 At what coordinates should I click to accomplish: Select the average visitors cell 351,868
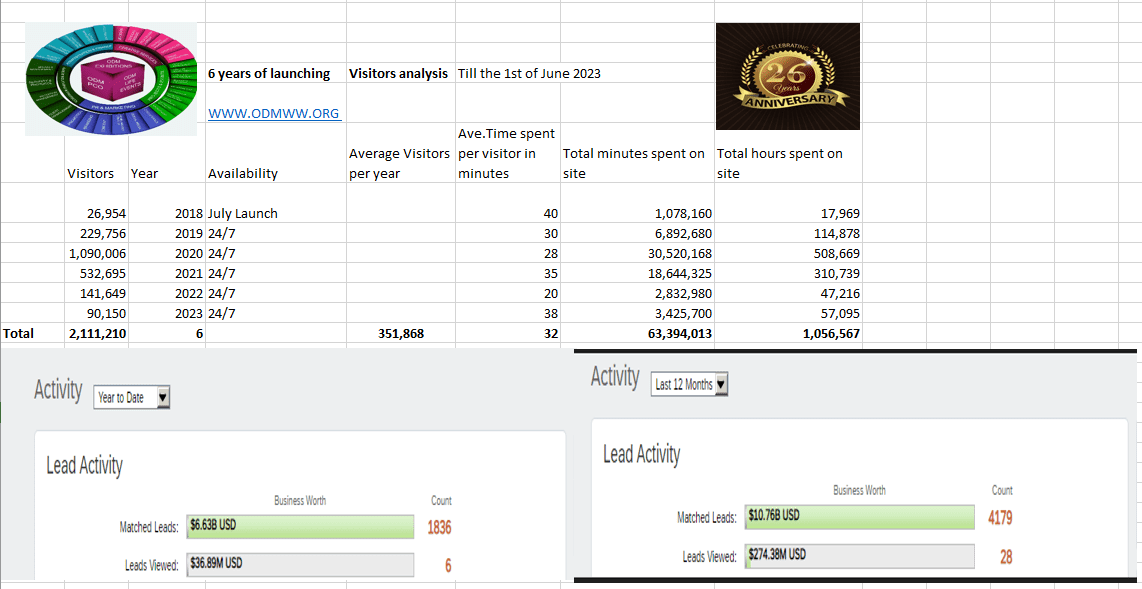click(401, 334)
